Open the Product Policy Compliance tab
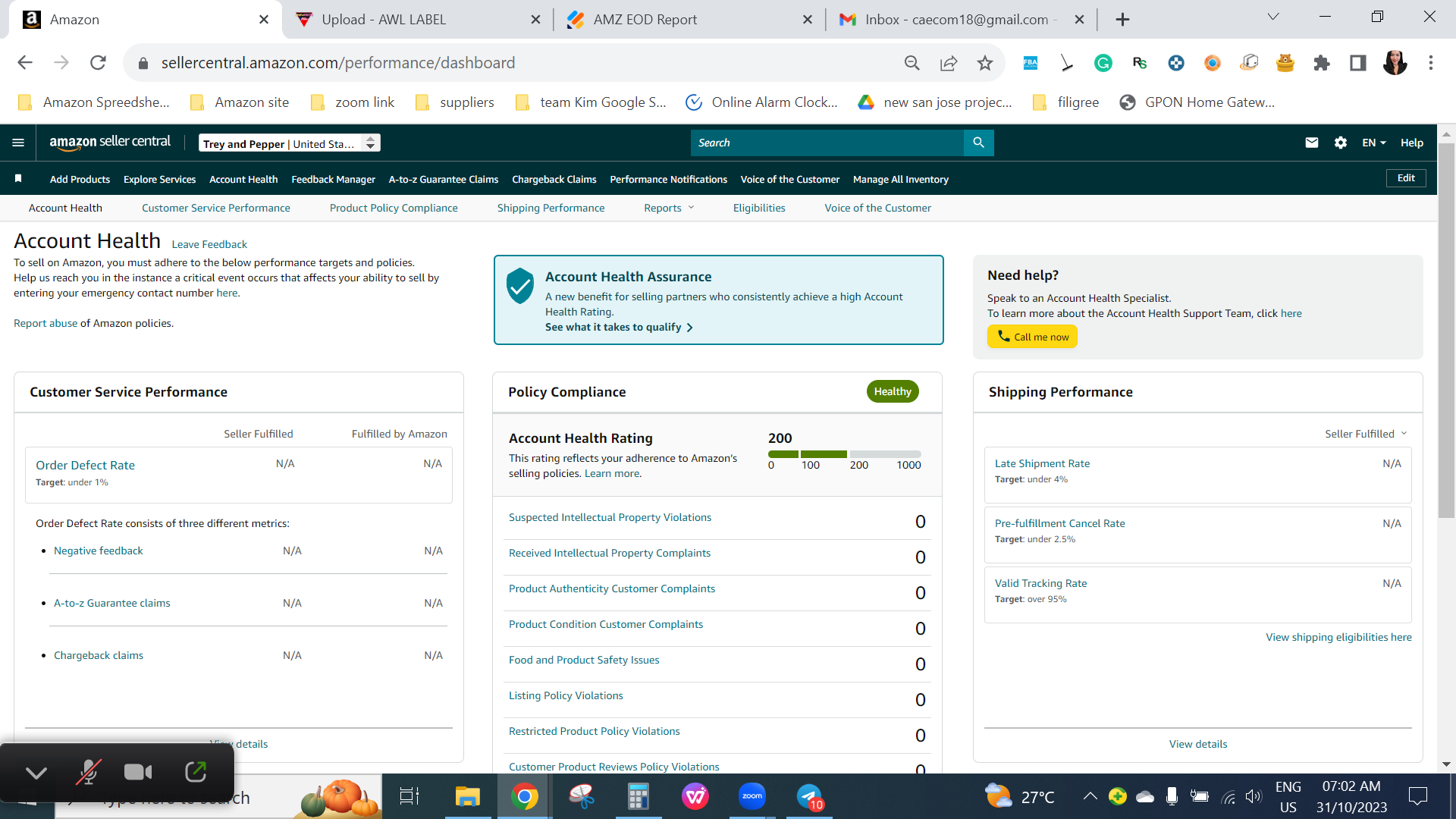 394,208
